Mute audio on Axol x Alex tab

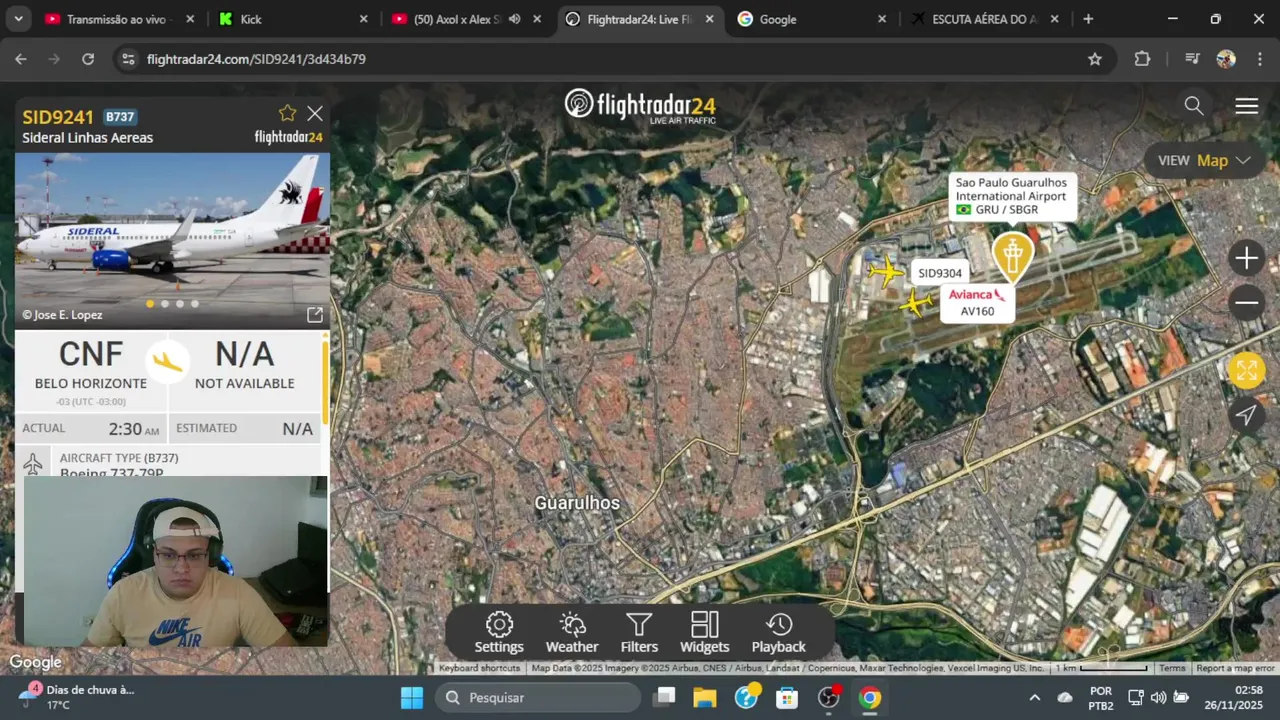point(514,19)
